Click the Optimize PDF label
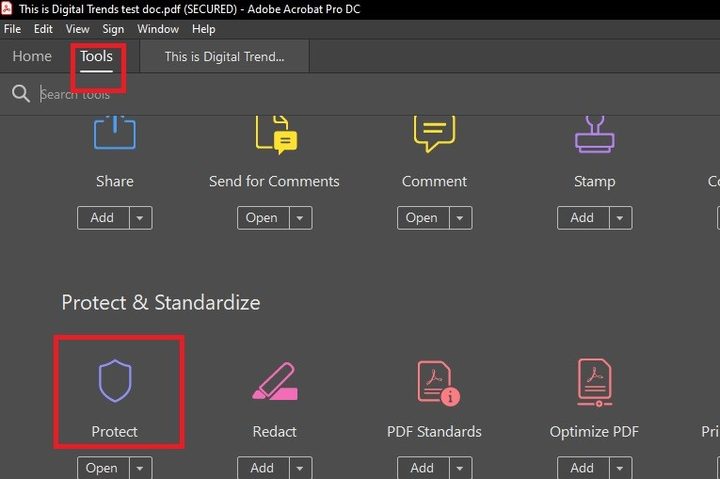 click(594, 432)
